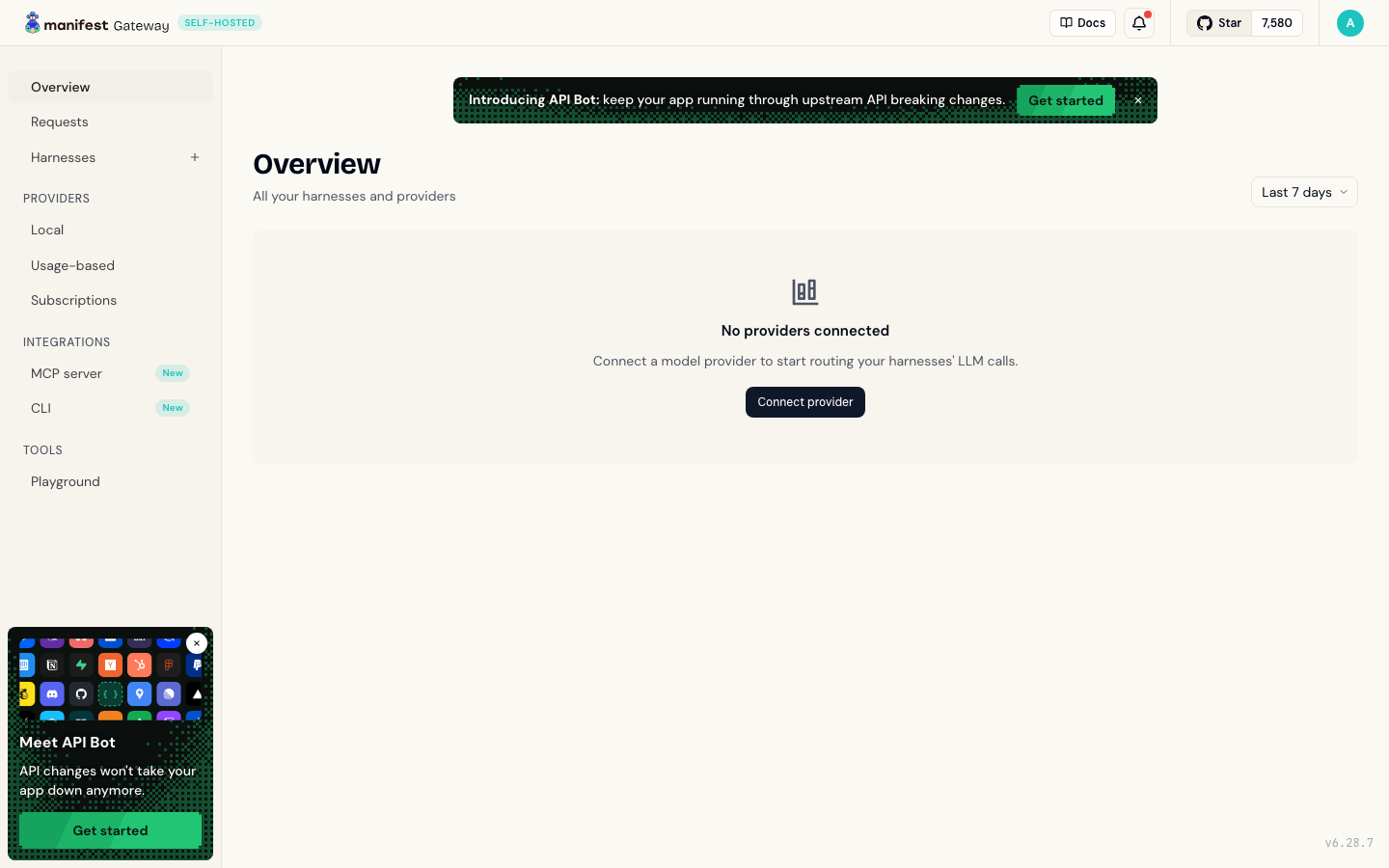This screenshot has height=868, width=1389.
Task: Open the notifications bell
Action: [x=1139, y=23]
